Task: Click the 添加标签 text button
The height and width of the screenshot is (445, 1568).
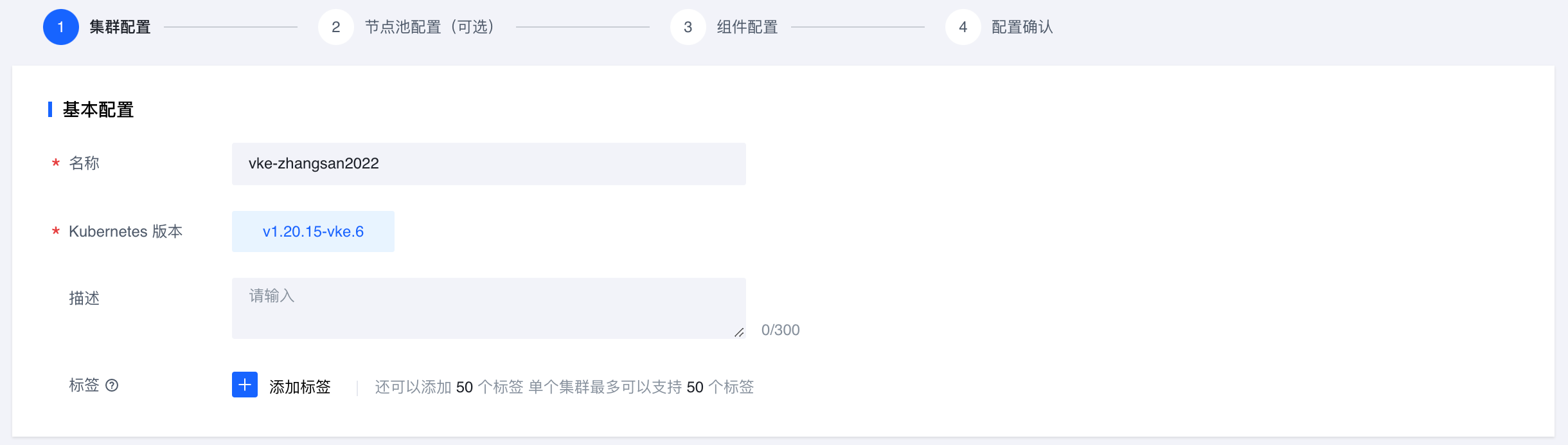Action: [299, 386]
